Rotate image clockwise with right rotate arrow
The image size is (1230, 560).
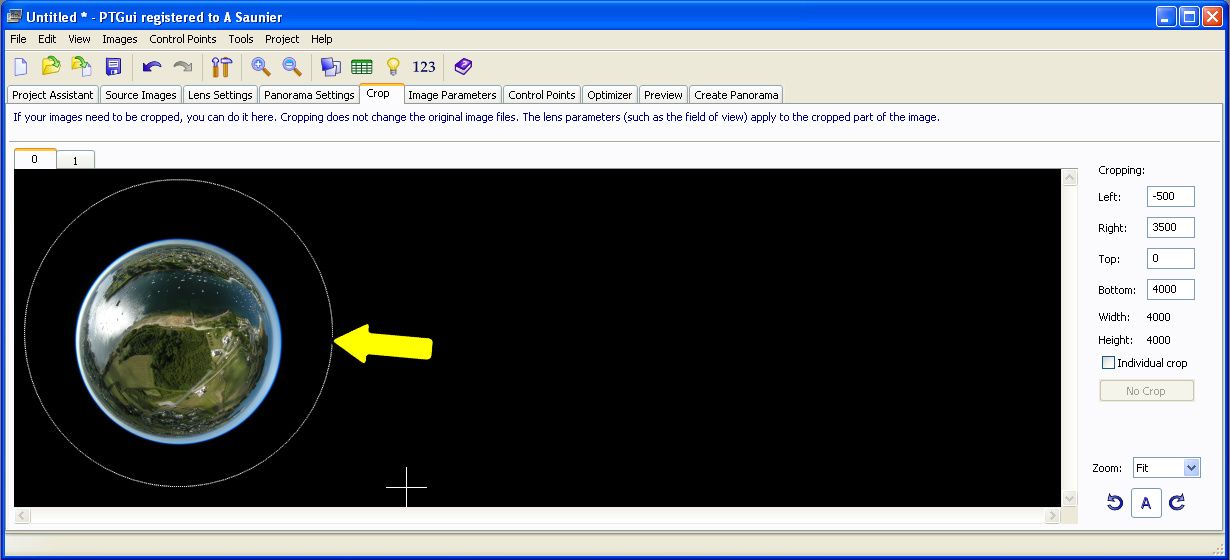click(x=1177, y=502)
